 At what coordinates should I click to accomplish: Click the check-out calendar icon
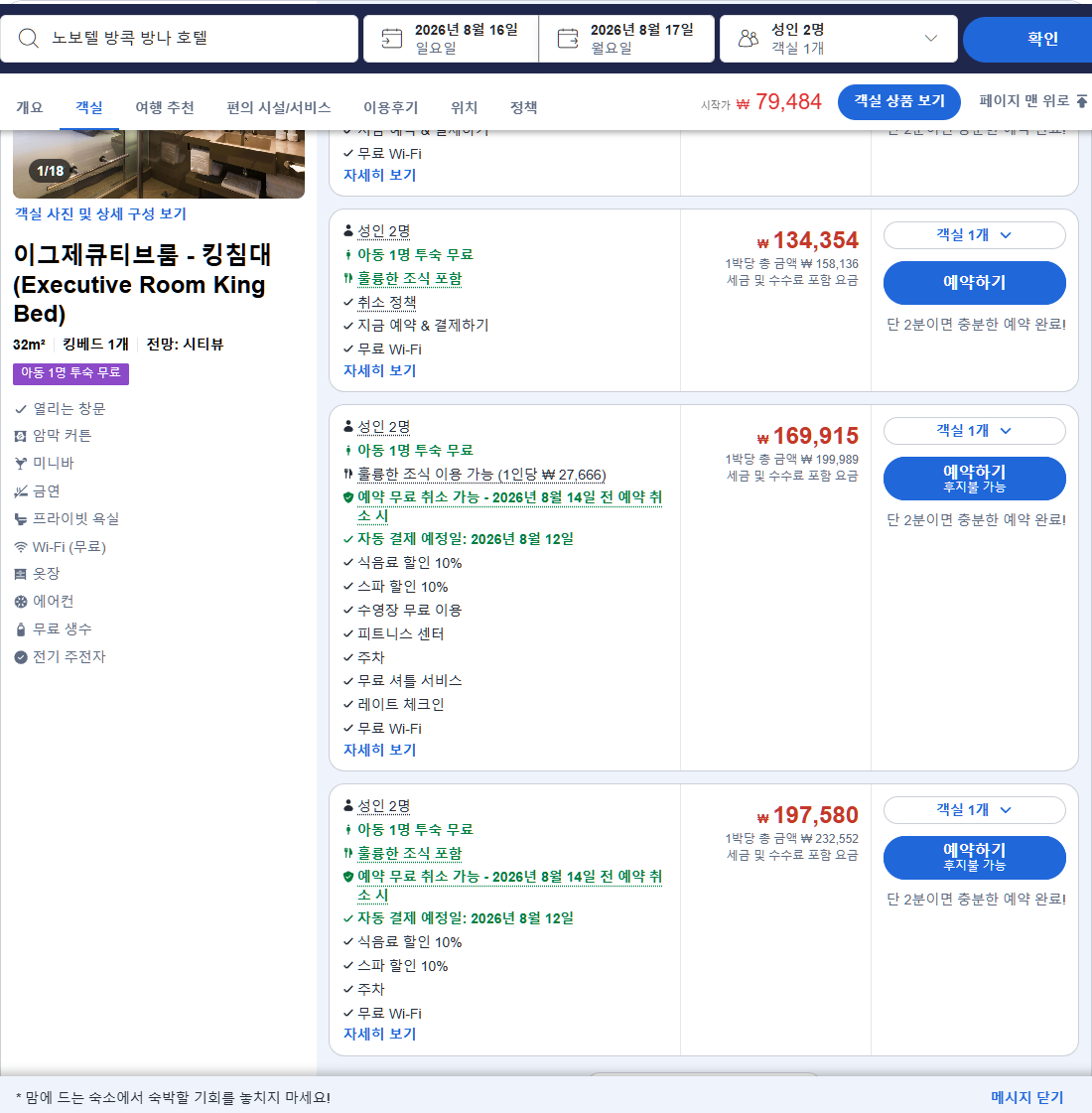(568, 39)
